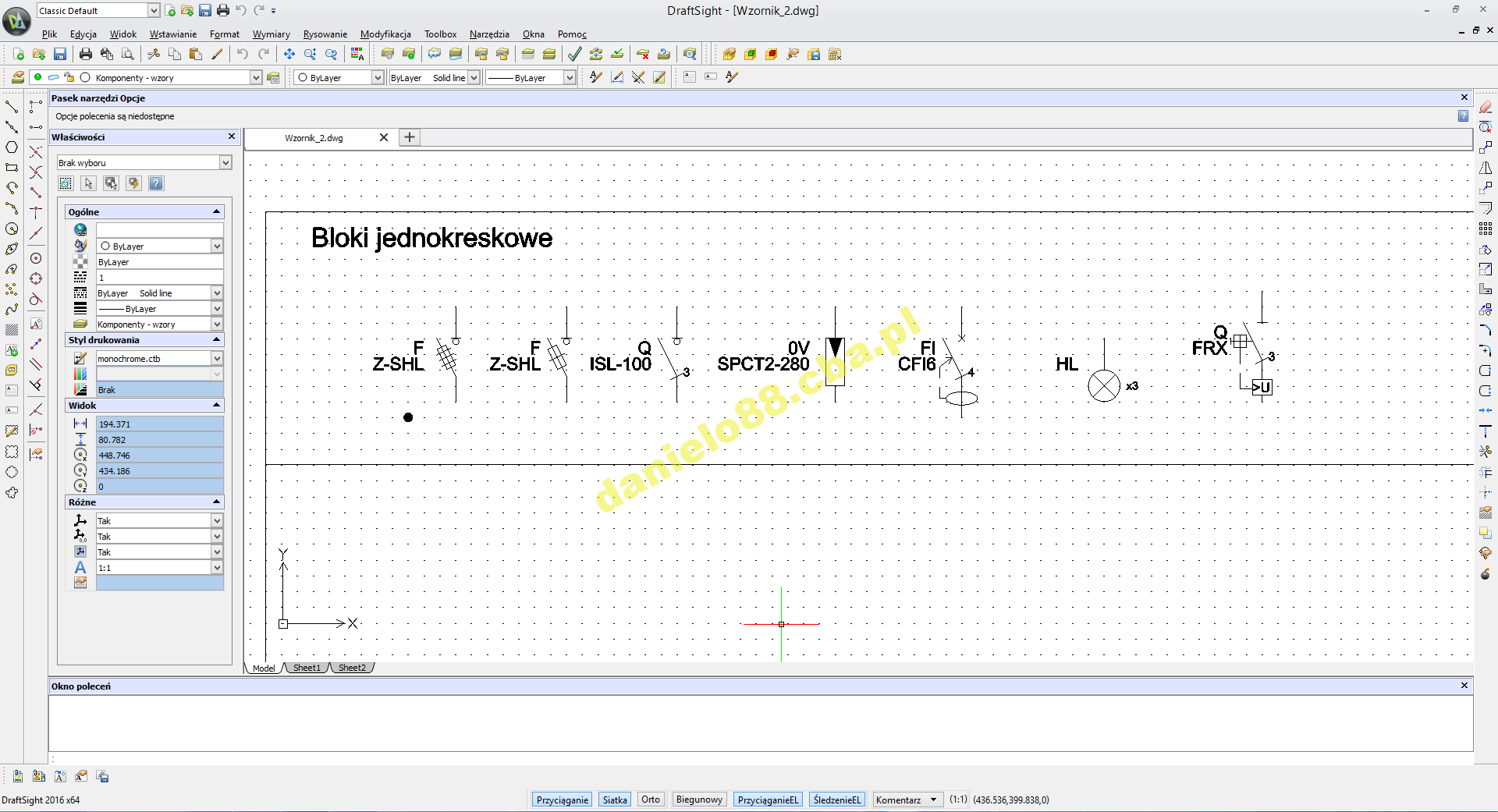The height and width of the screenshot is (812, 1498).
Task: Close the Wzornik_2.dwg tab
Action: coord(384,137)
